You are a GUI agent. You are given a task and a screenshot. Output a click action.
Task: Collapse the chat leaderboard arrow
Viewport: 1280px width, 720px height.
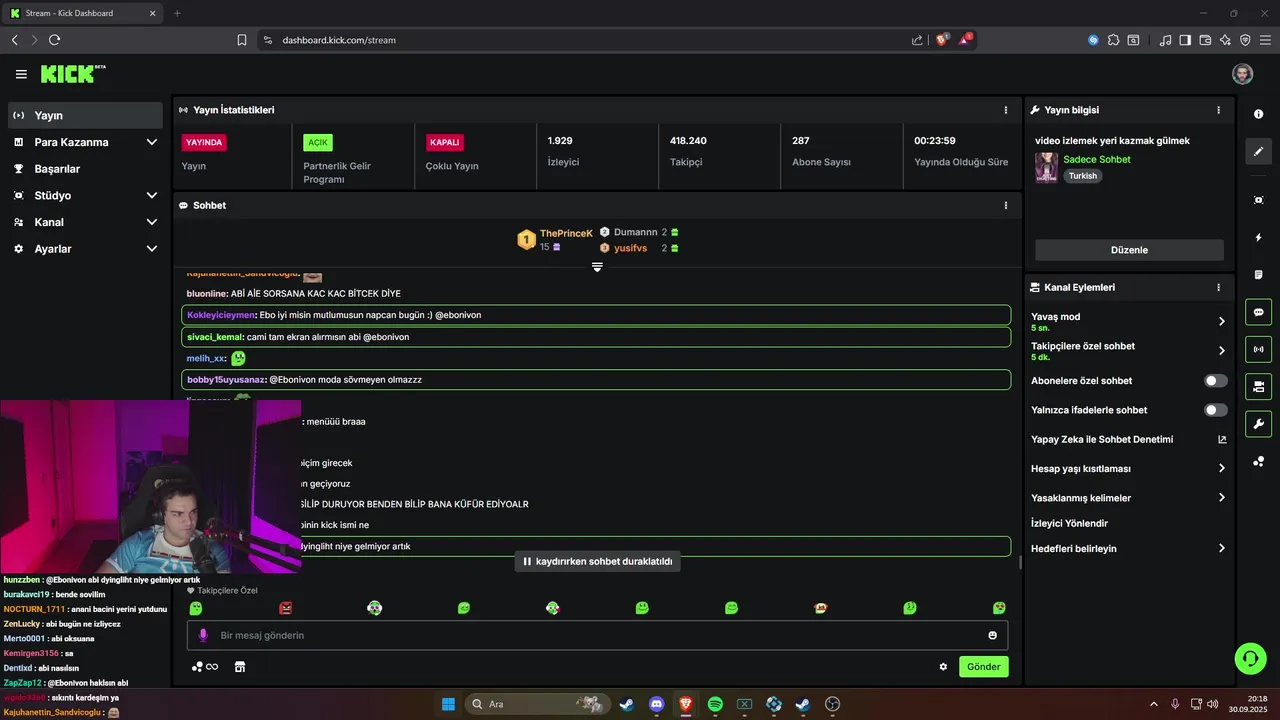(x=597, y=267)
